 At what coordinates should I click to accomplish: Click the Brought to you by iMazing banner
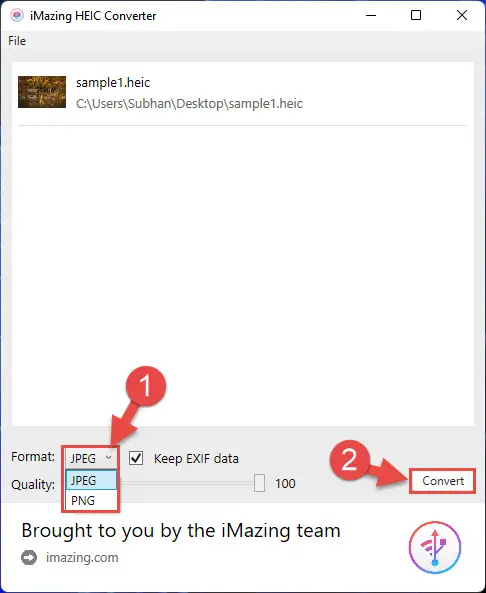181,530
